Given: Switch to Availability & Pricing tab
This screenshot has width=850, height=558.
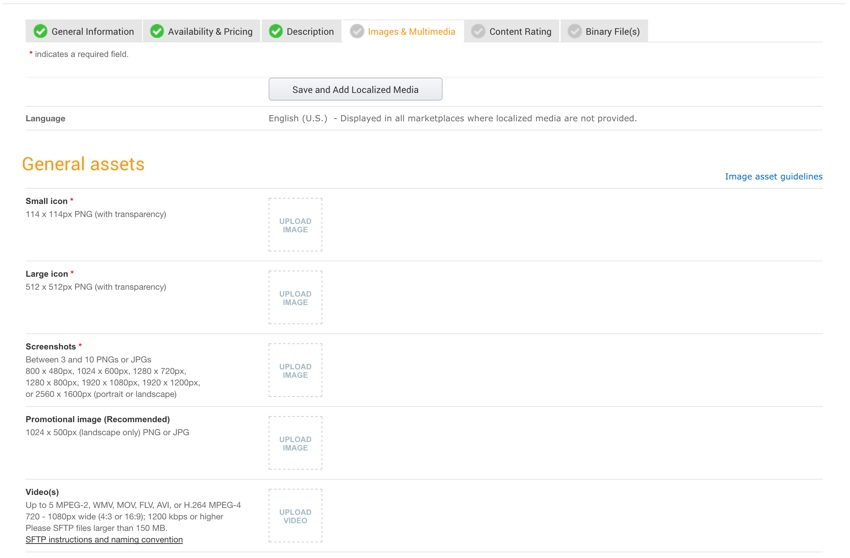Looking at the screenshot, I should pos(202,31).
